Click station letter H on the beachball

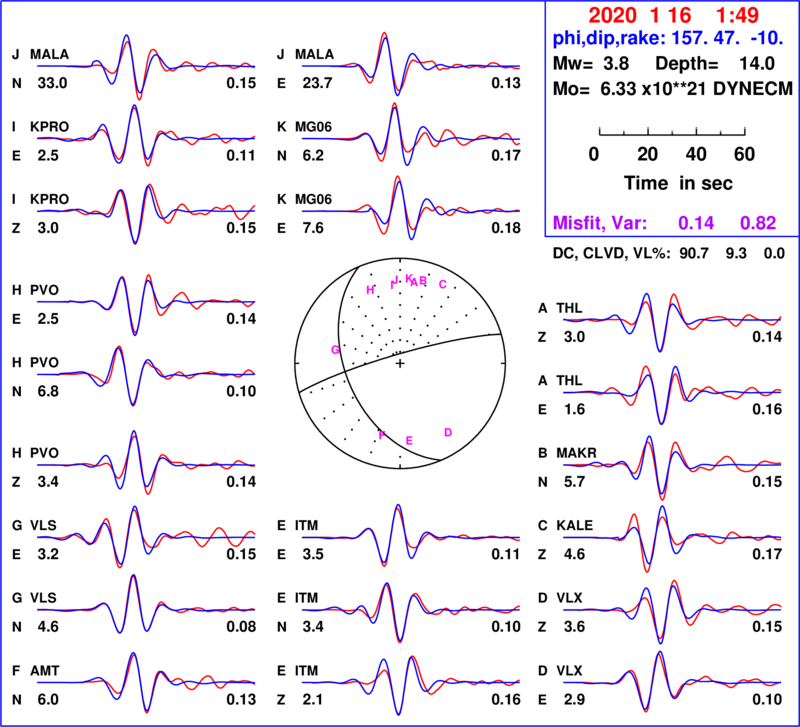click(x=370, y=290)
